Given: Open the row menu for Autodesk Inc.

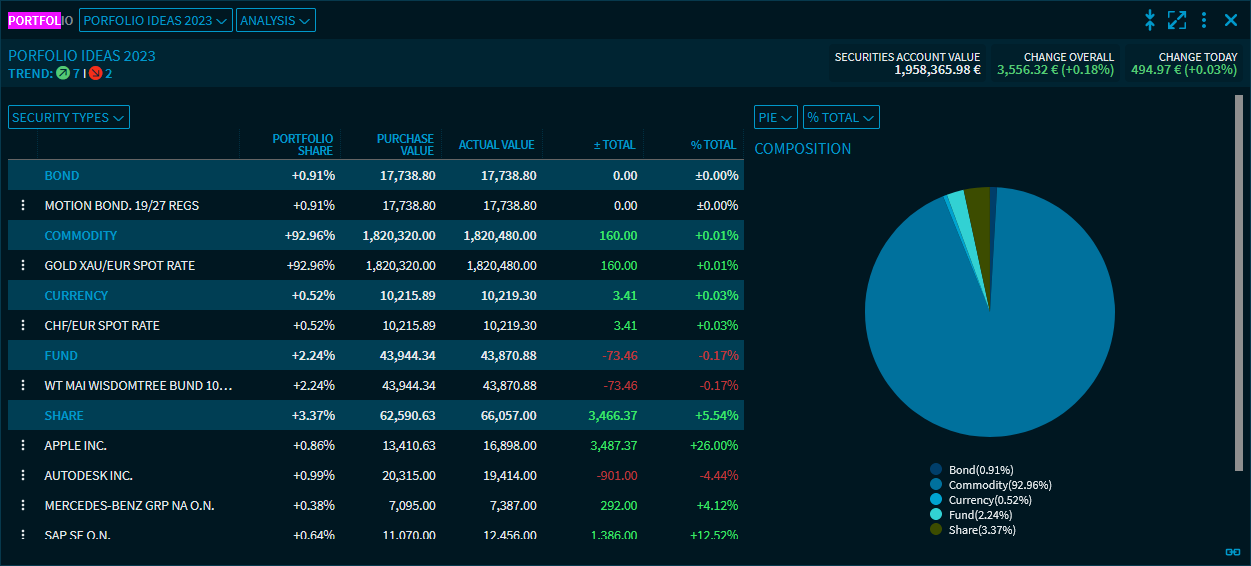Looking at the screenshot, I should click(22, 476).
